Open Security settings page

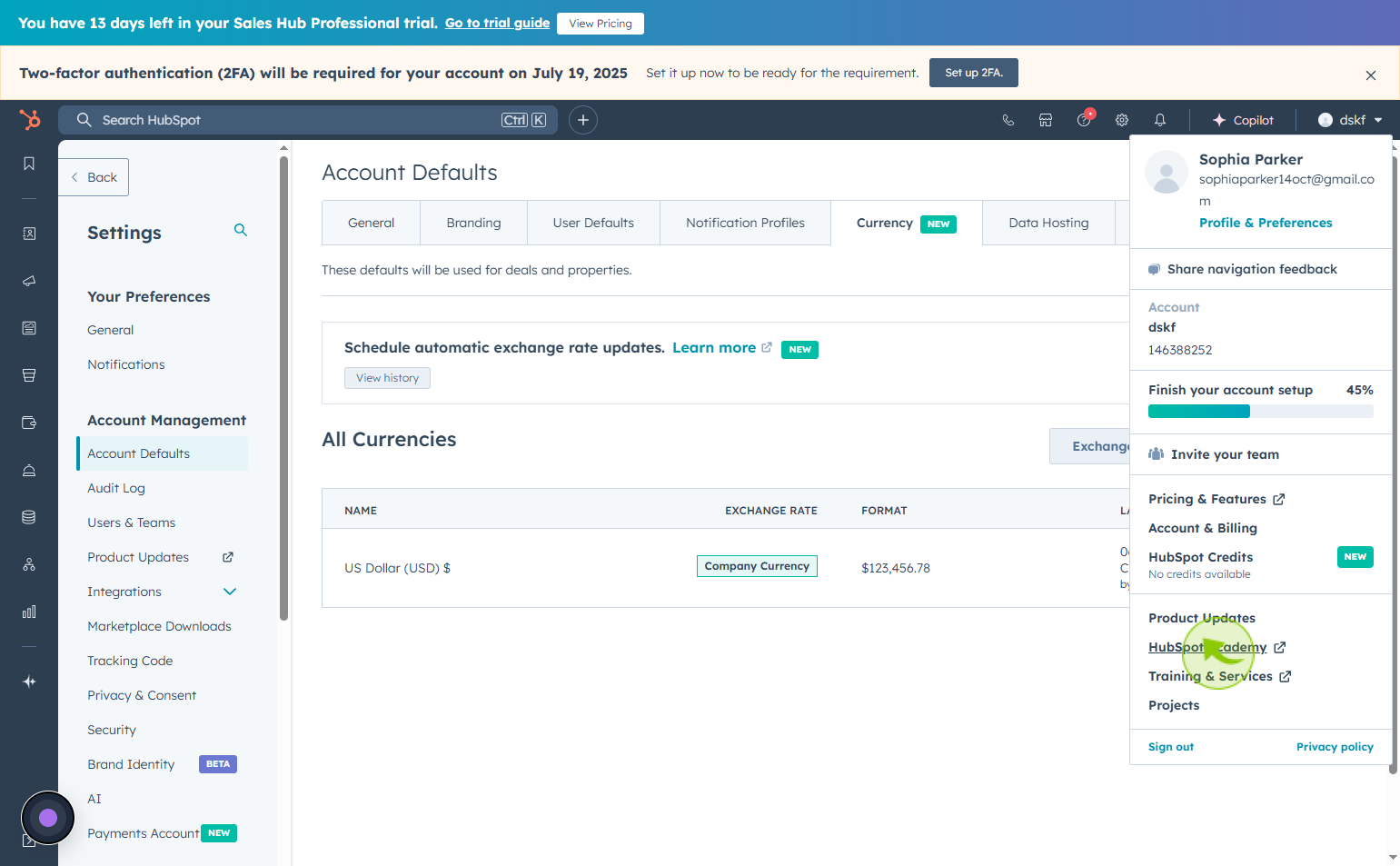pos(112,730)
